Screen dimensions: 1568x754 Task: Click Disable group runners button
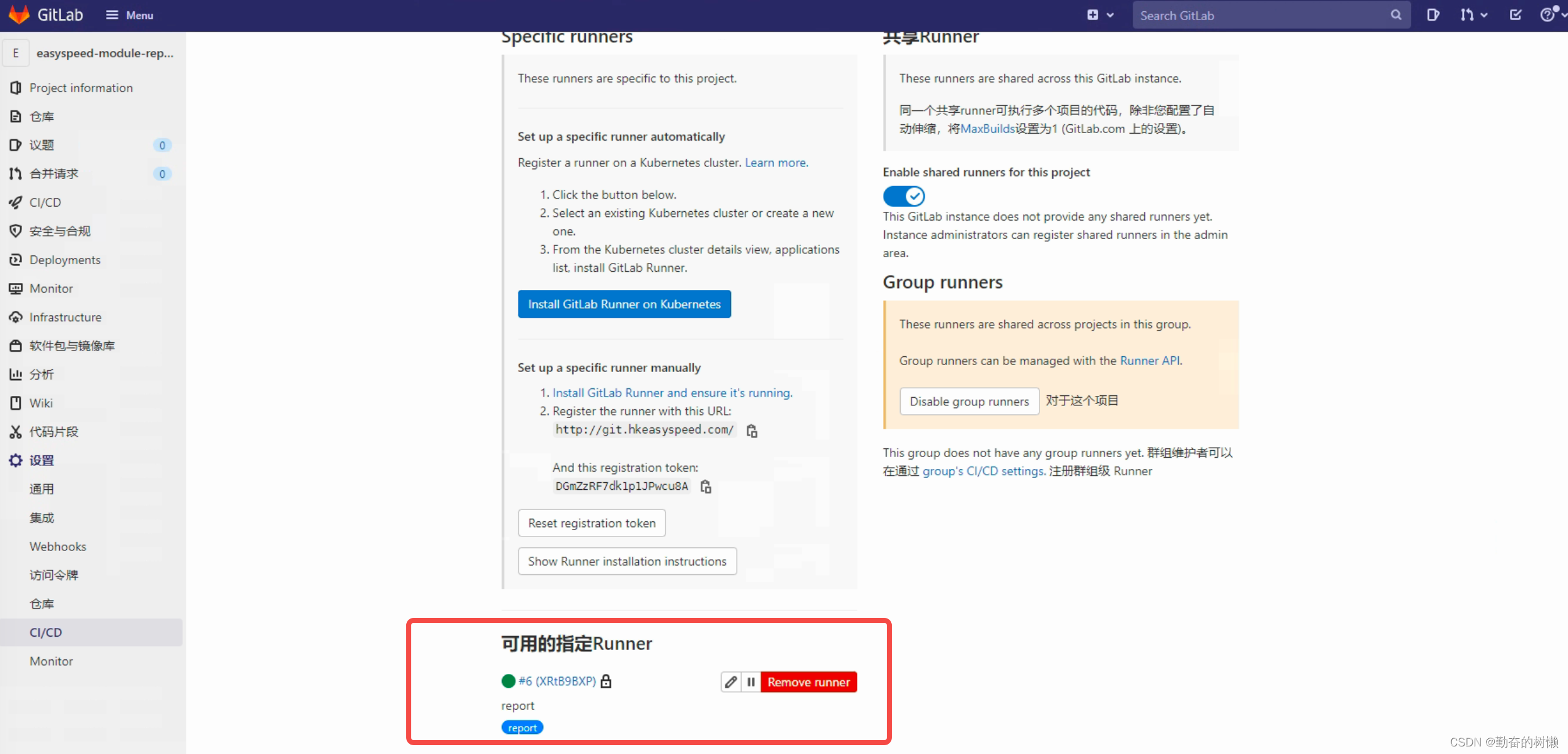pyautogui.click(x=968, y=400)
